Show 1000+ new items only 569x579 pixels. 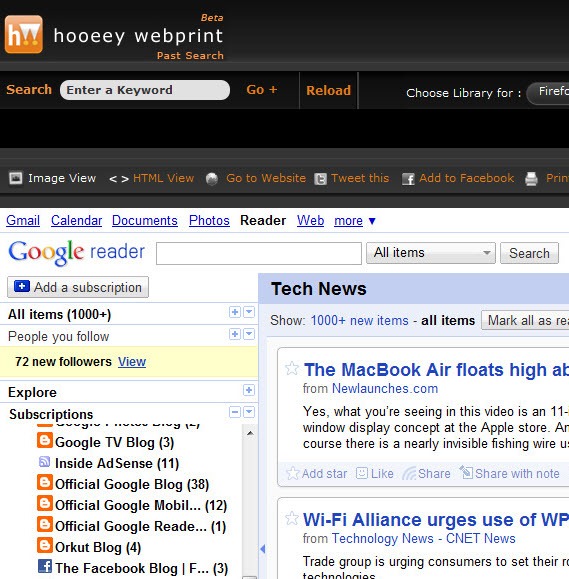point(360,321)
